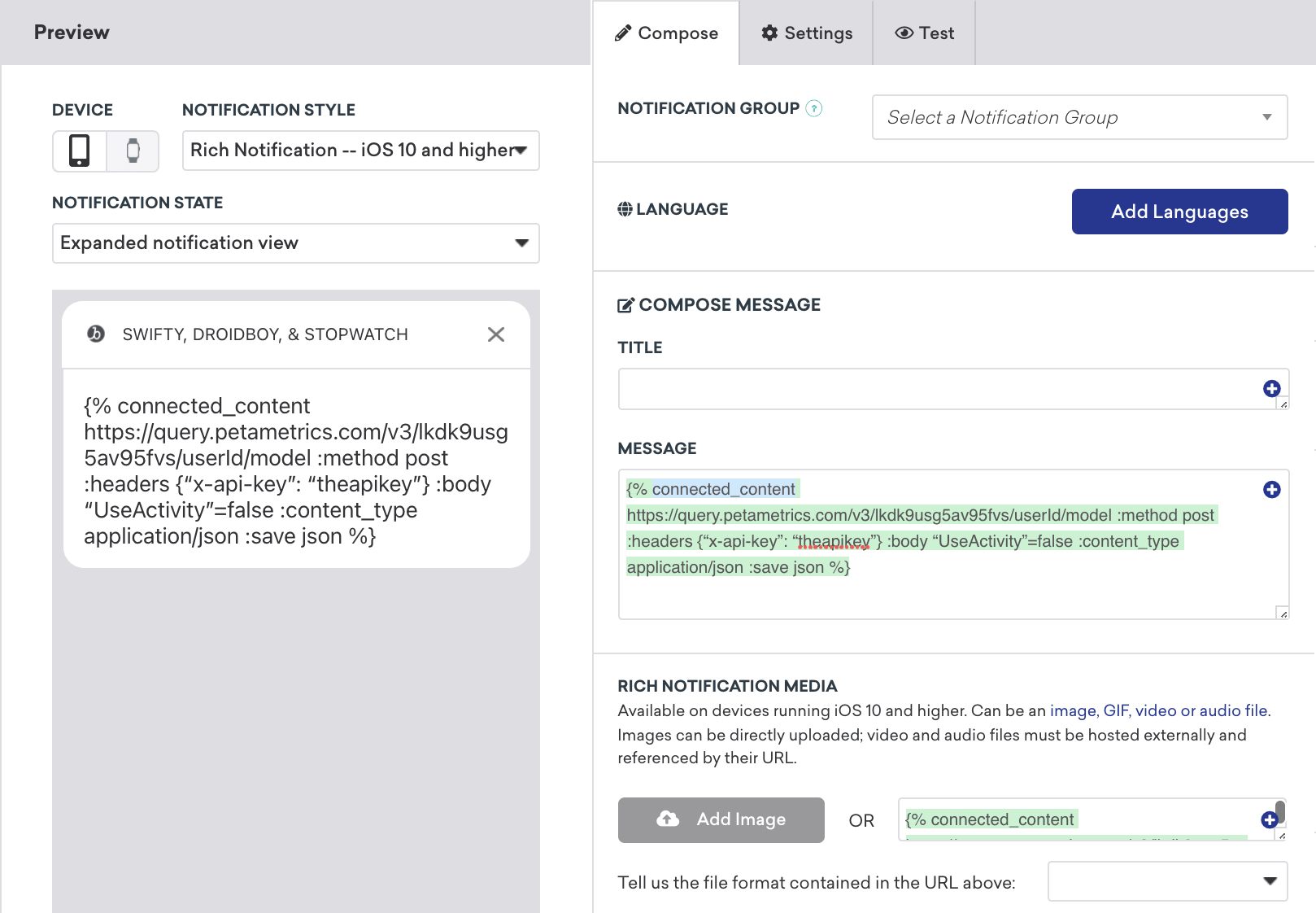Open the Test tab
This screenshot has width=1316, height=913.
[924, 33]
